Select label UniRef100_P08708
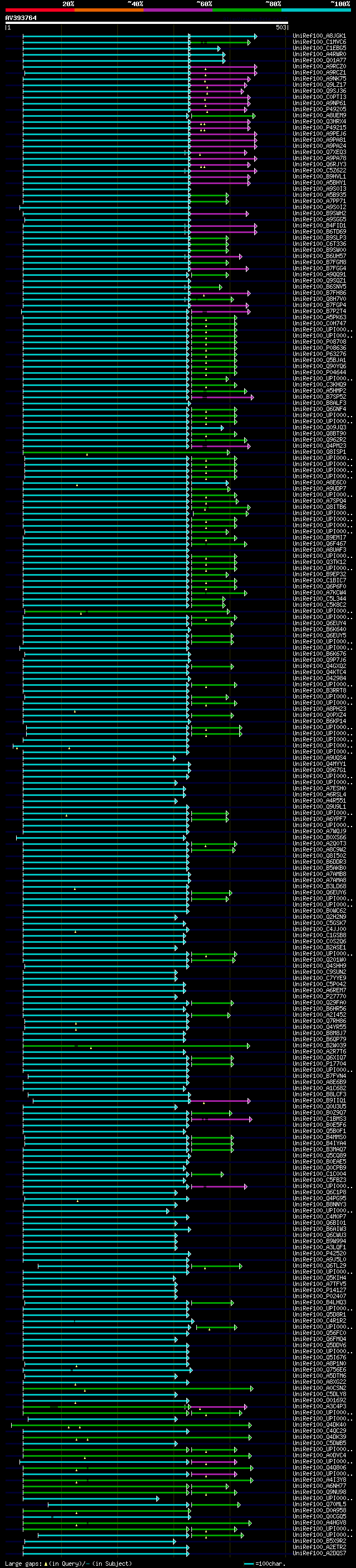Screen dimensions: 356x1568 coord(319,342)
